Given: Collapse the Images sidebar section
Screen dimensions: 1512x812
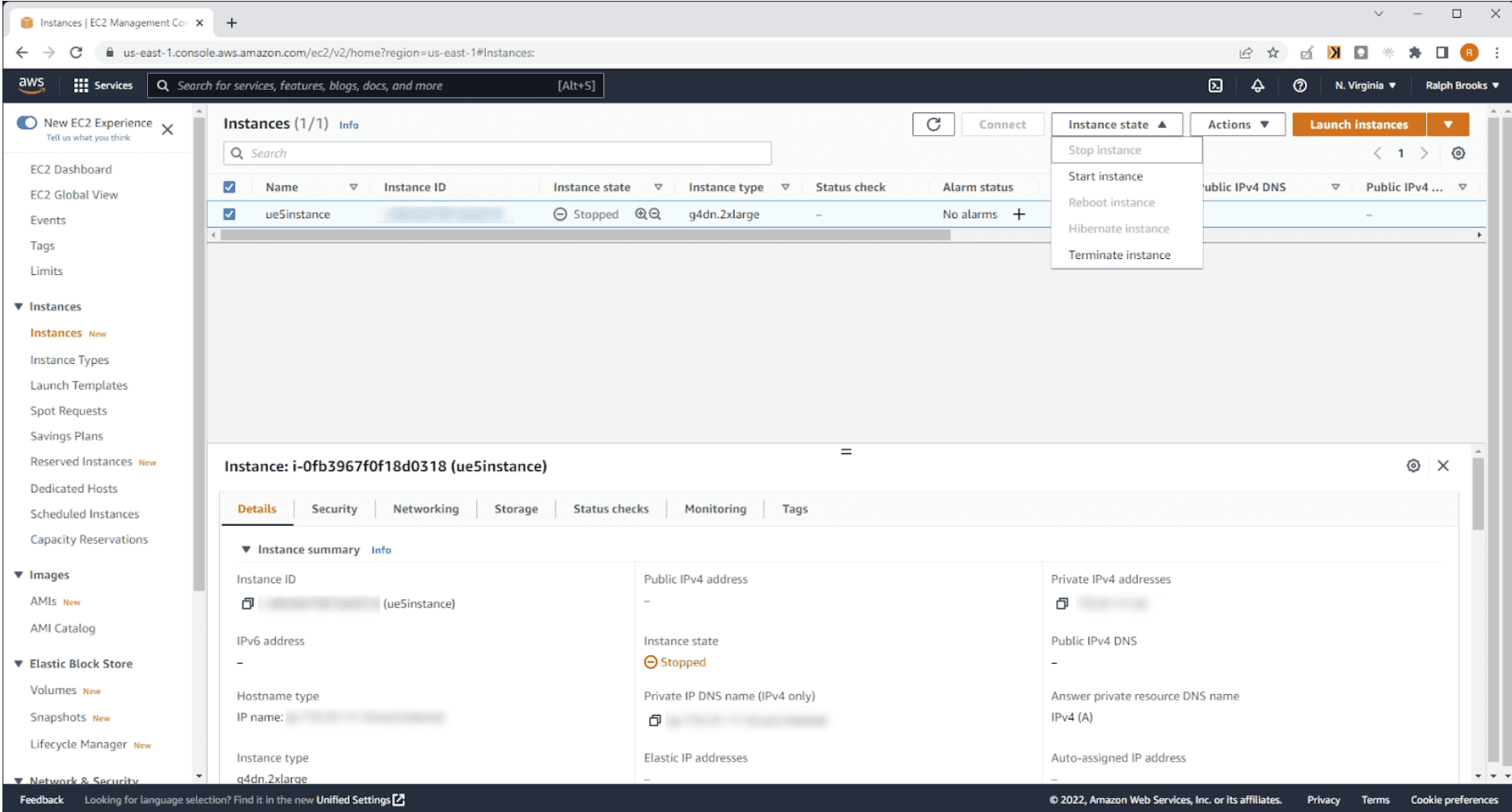Looking at the screenshot, I should (x=19, y=575).
